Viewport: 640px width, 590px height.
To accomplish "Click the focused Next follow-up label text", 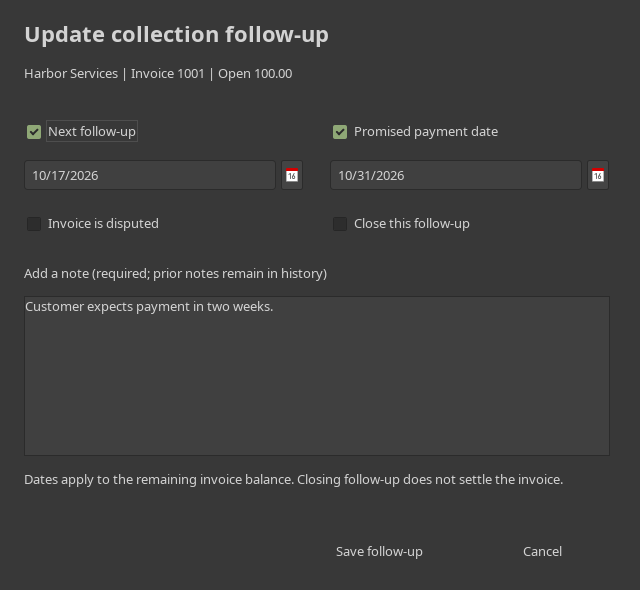I will (92, 131).
